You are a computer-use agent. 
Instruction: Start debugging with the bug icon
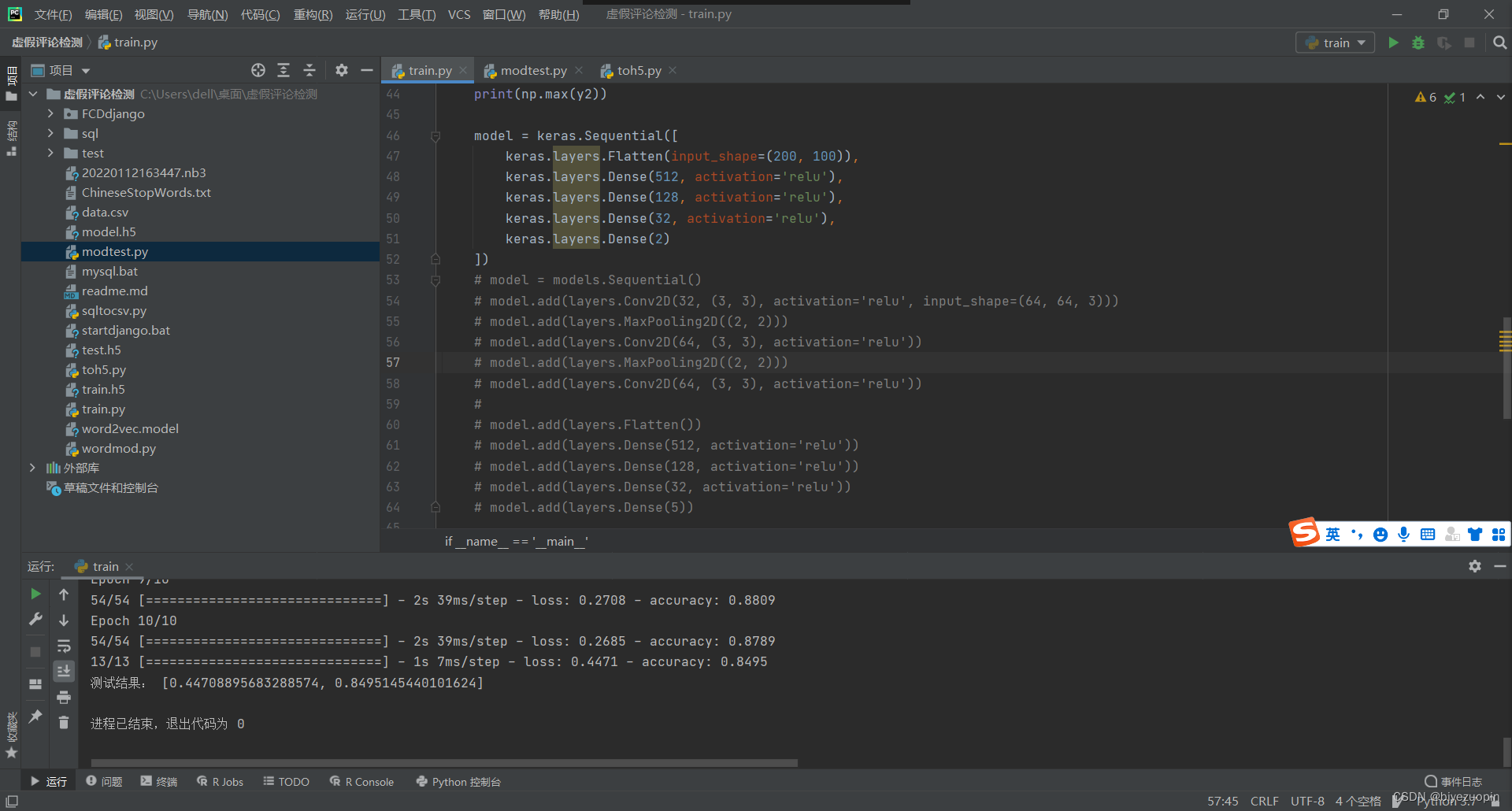click(x=1418, y=43)
